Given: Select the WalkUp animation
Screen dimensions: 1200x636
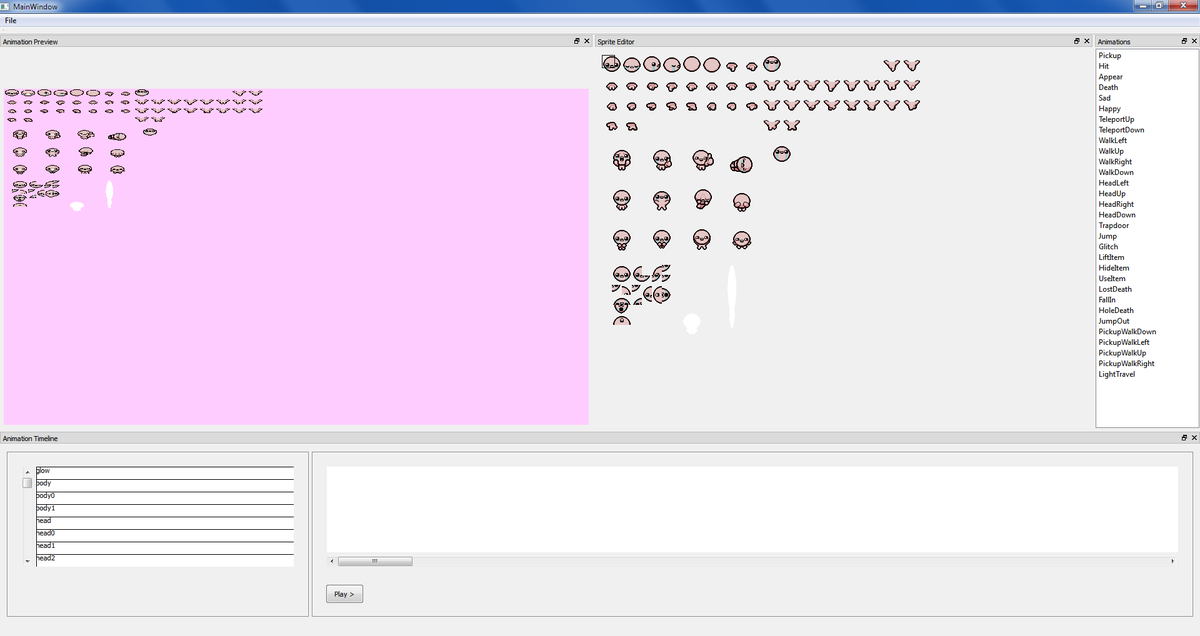Looking at the screenshot, I should click(1146, 151).
